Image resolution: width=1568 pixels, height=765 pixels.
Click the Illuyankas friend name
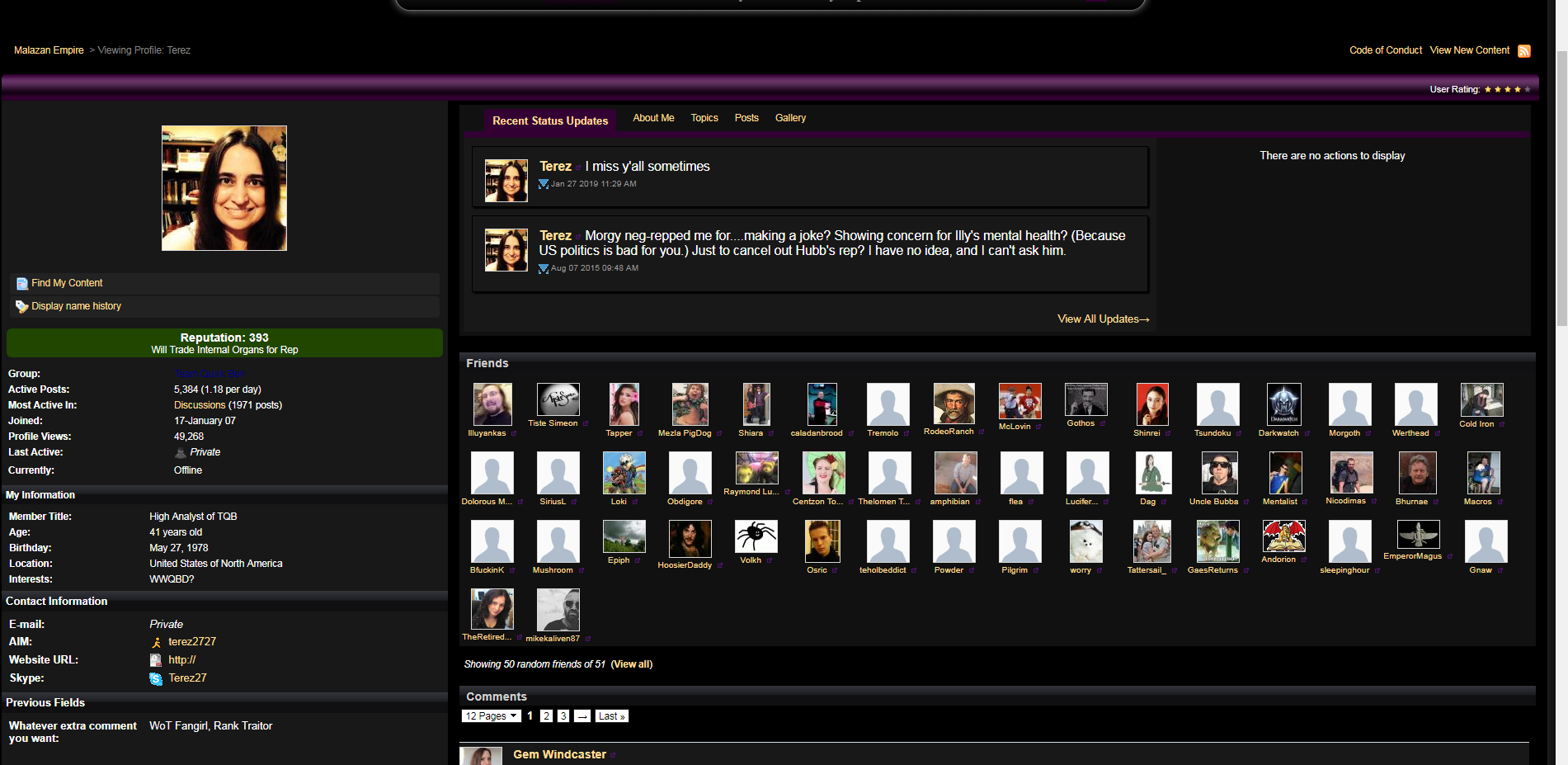point(487,433)
